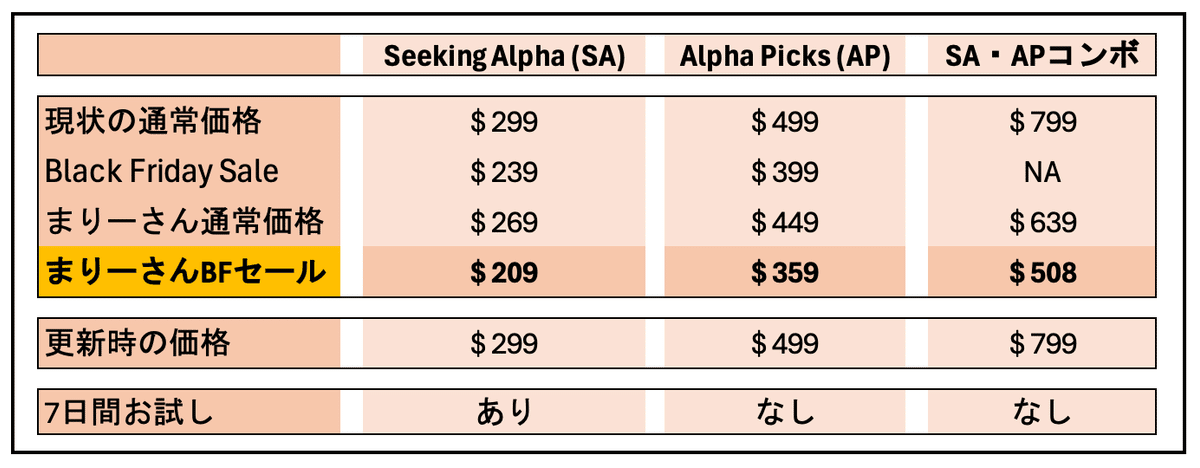Select the highlighted まりーさんBFセール label

pos(185,272)
